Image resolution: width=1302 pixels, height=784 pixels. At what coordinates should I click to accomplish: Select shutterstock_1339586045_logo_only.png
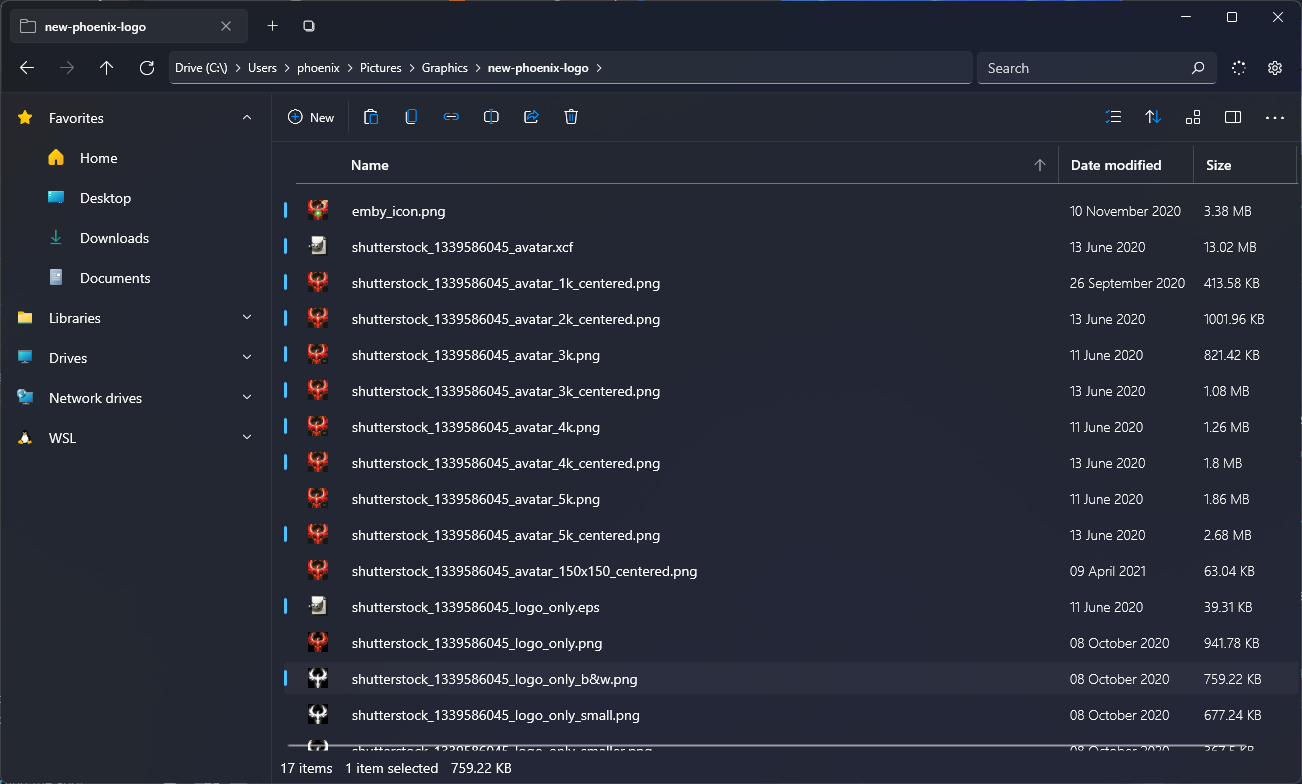pyautogui.click(x=790, y=643)
